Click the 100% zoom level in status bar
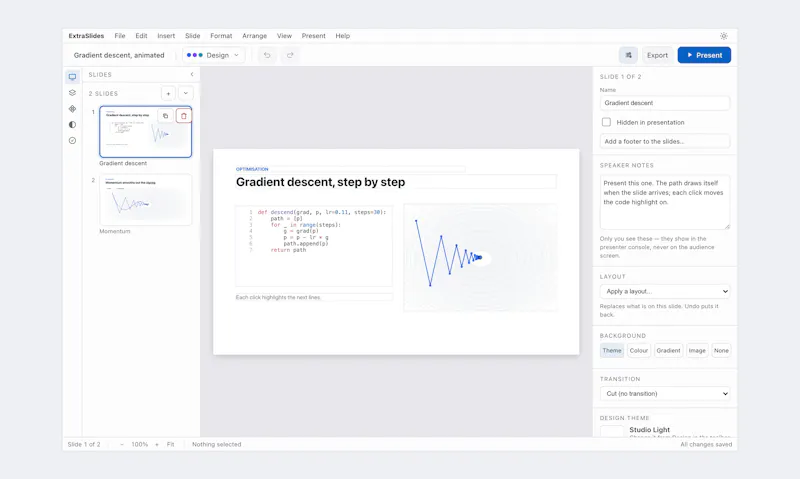This screenshot has width=800, height=479. tap(139, 444)
